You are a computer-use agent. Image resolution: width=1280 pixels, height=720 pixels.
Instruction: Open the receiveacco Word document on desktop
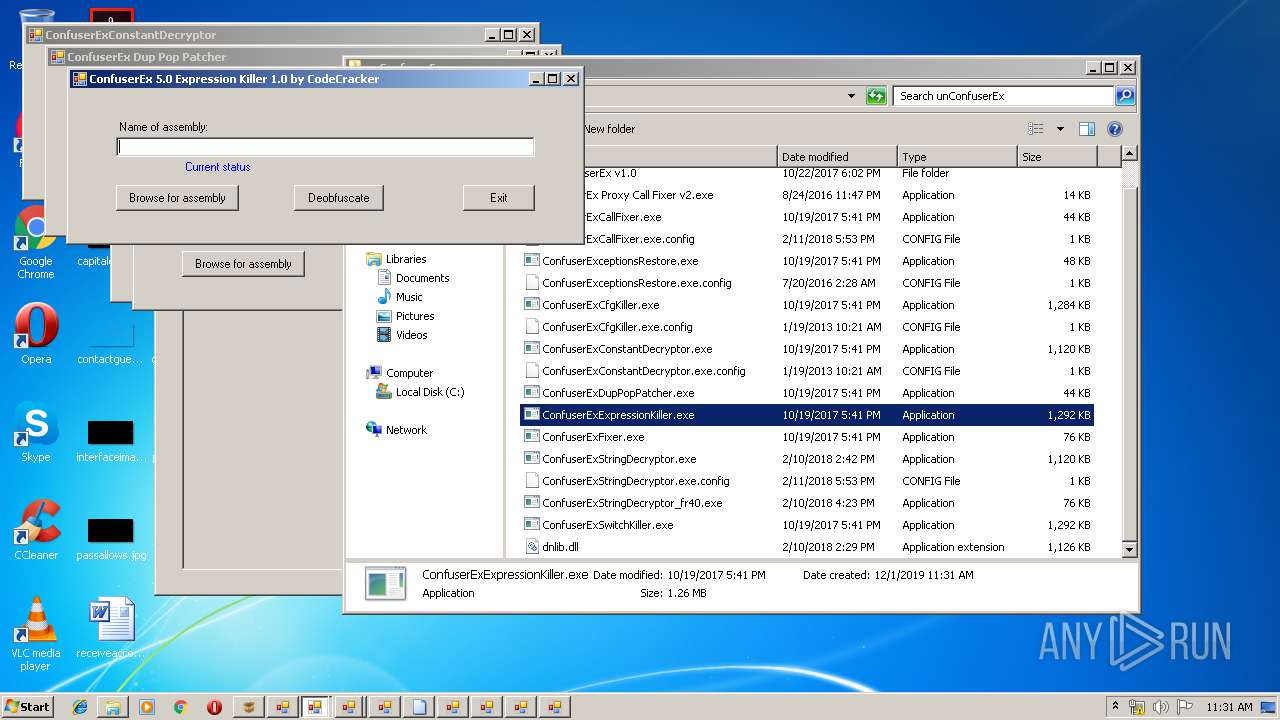point(110,630)
